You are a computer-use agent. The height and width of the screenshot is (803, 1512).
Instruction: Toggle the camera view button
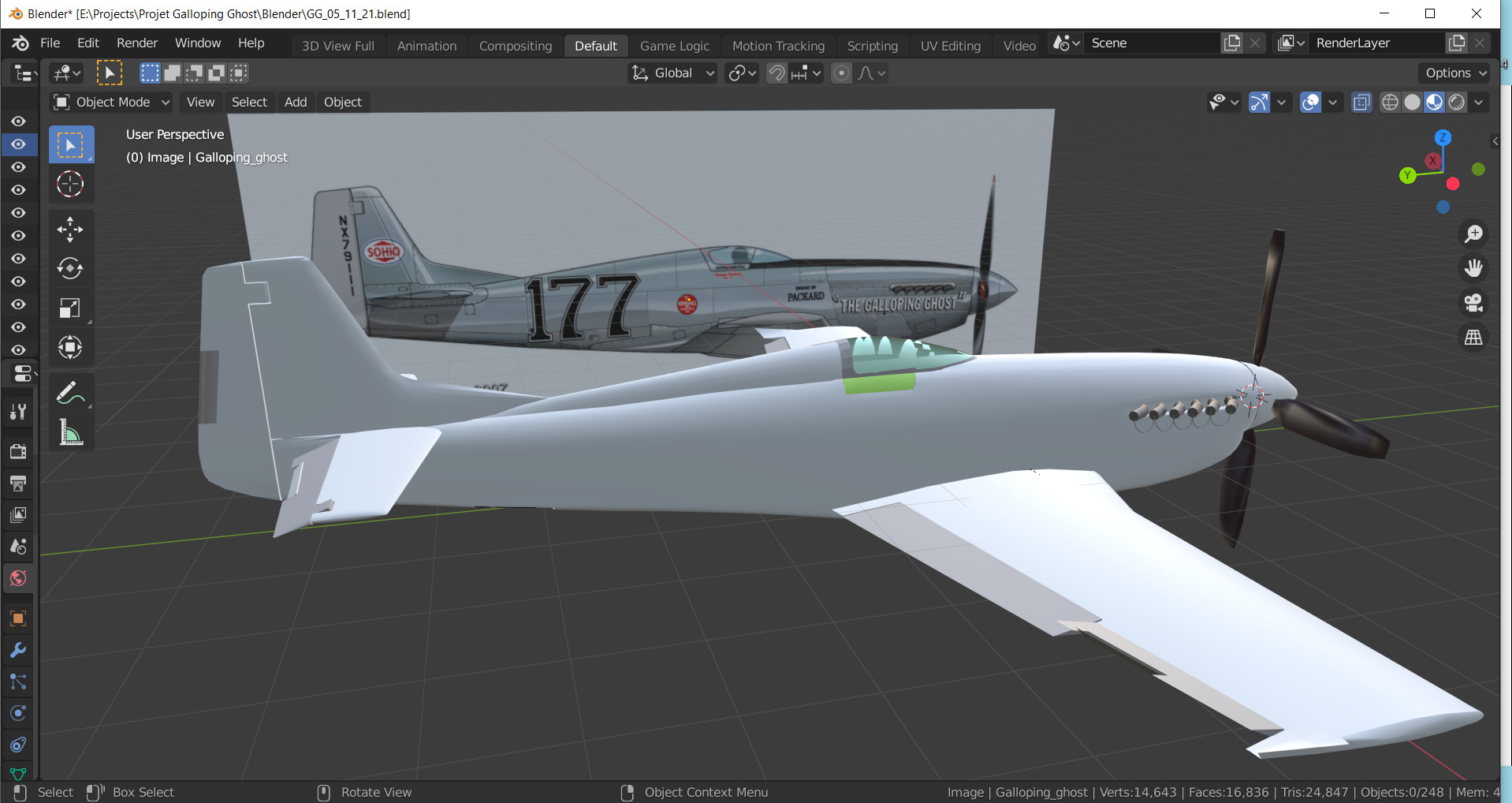click(x=1473, y=303)
